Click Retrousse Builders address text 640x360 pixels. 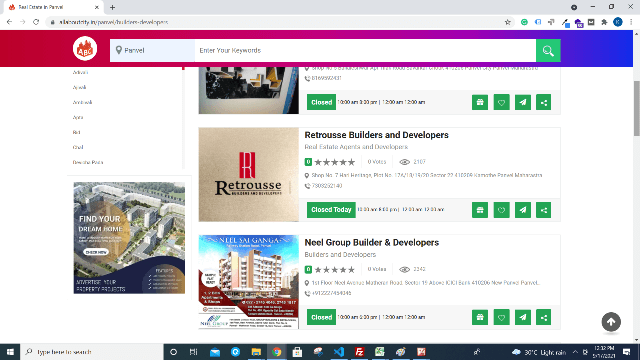(427, 175)
